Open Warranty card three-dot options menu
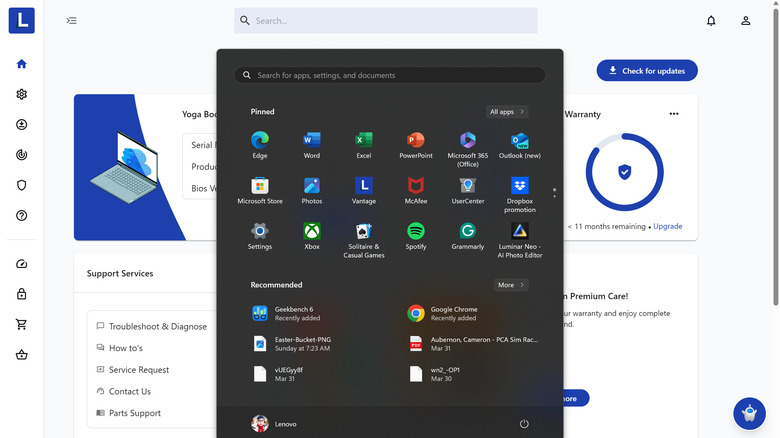The image size is (780, 438). tap(674, 114)
